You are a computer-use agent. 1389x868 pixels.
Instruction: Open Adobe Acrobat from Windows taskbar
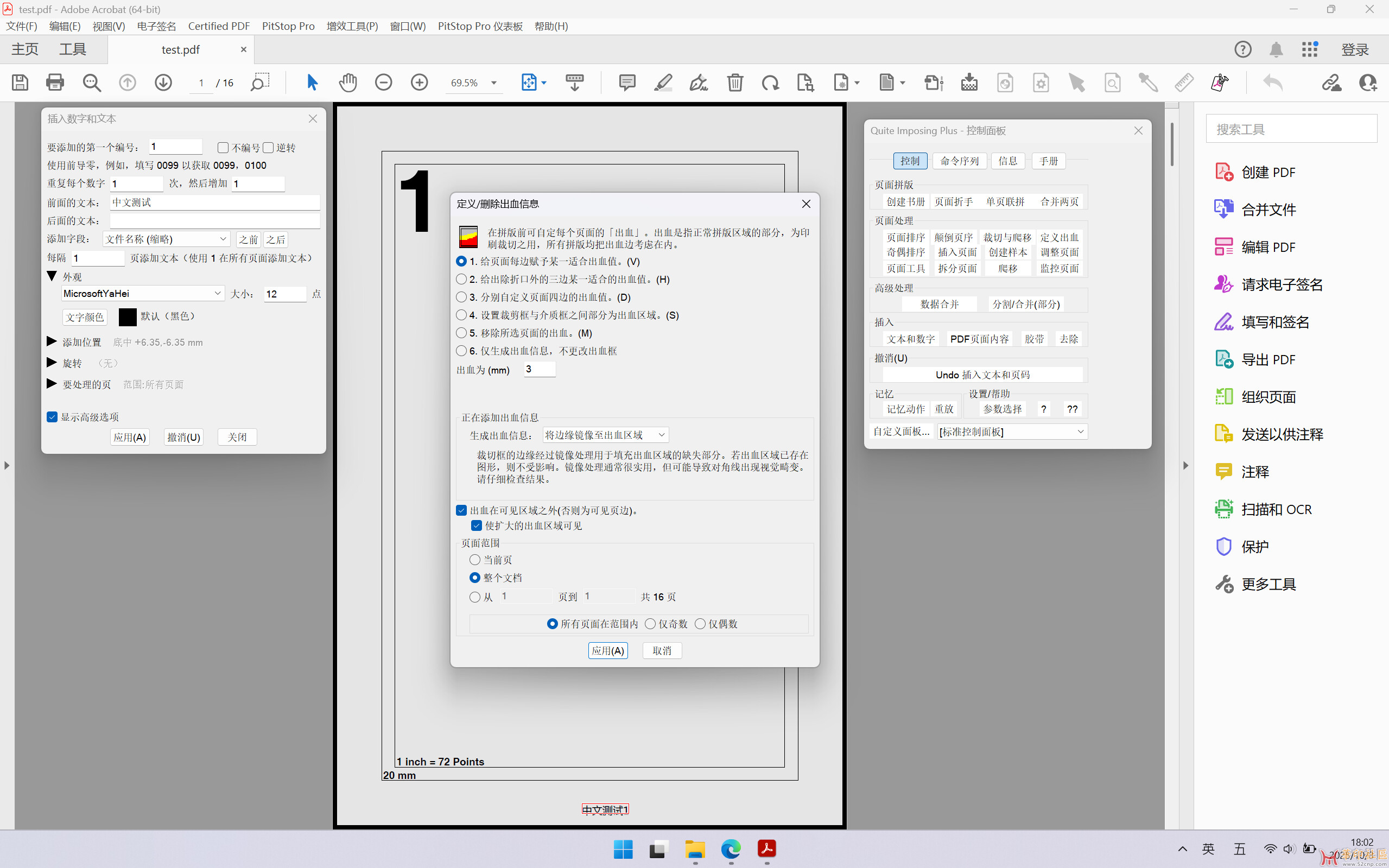(x=767, y=848)
